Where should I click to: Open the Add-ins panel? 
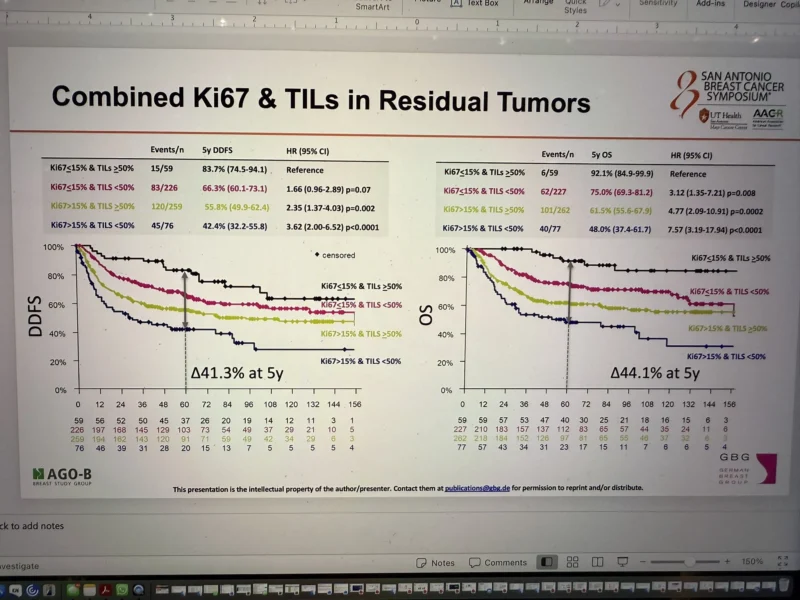[x=712, y=5]
